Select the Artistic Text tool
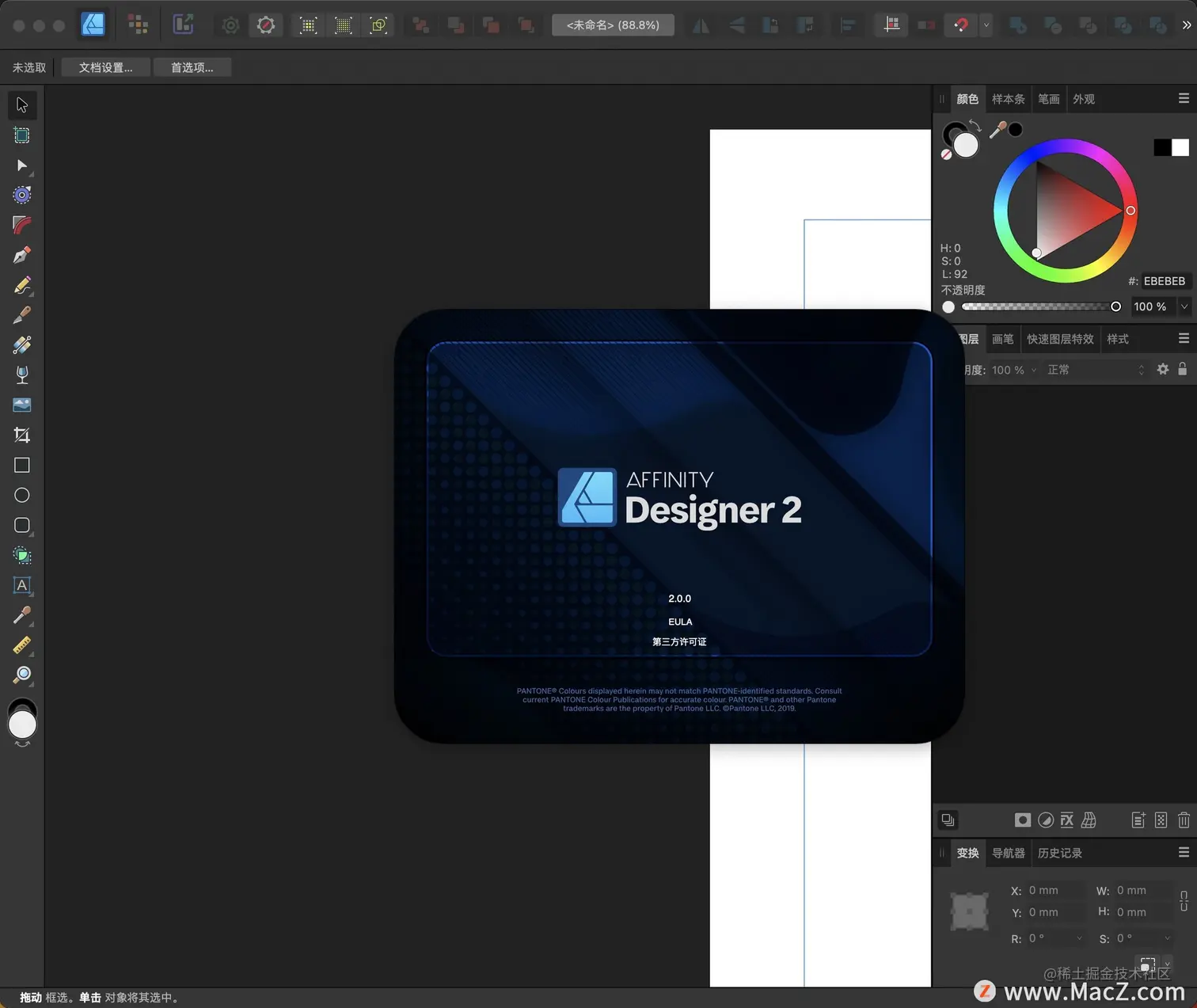This screenshot has width=1197, height=1008. tap(22, 585)
